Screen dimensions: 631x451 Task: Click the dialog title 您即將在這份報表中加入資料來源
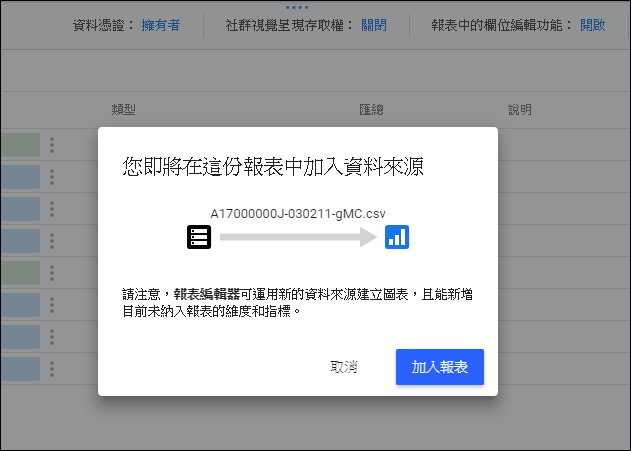(x=273, y=167)
